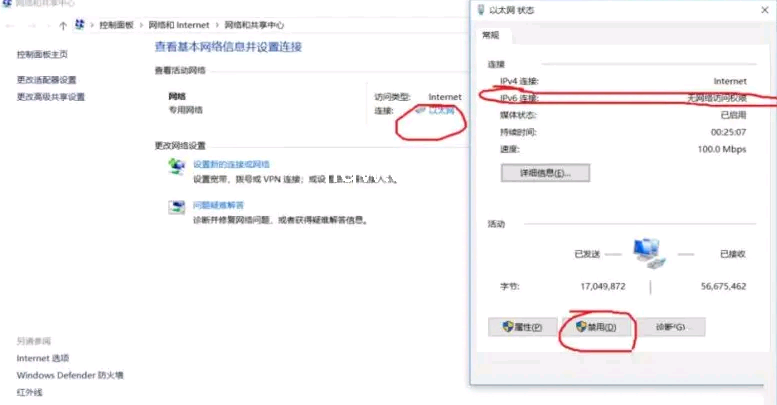Open 网络和 Internet in the breadcrumb path

[178, 24]
